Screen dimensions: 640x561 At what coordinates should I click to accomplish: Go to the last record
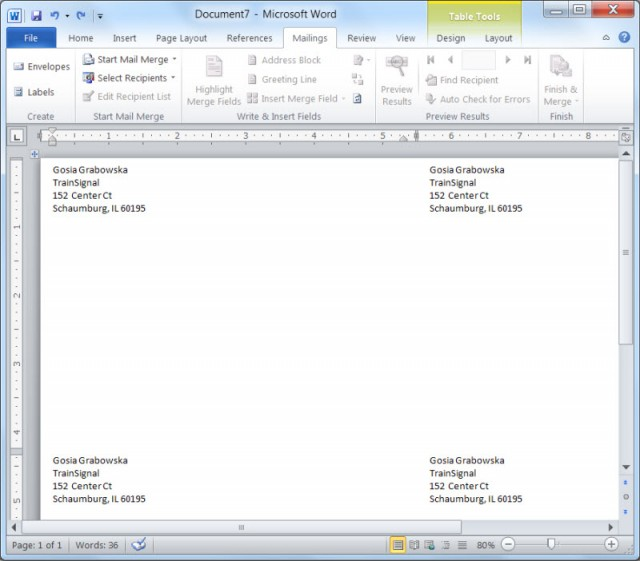pyautogui.click(x=527, y=60)
